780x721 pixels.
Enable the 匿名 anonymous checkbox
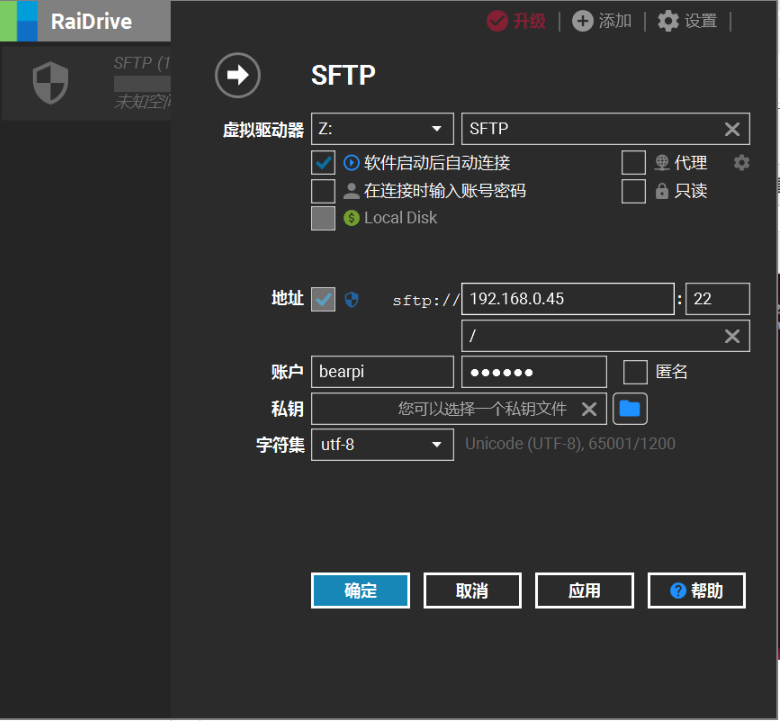[635, 372]
